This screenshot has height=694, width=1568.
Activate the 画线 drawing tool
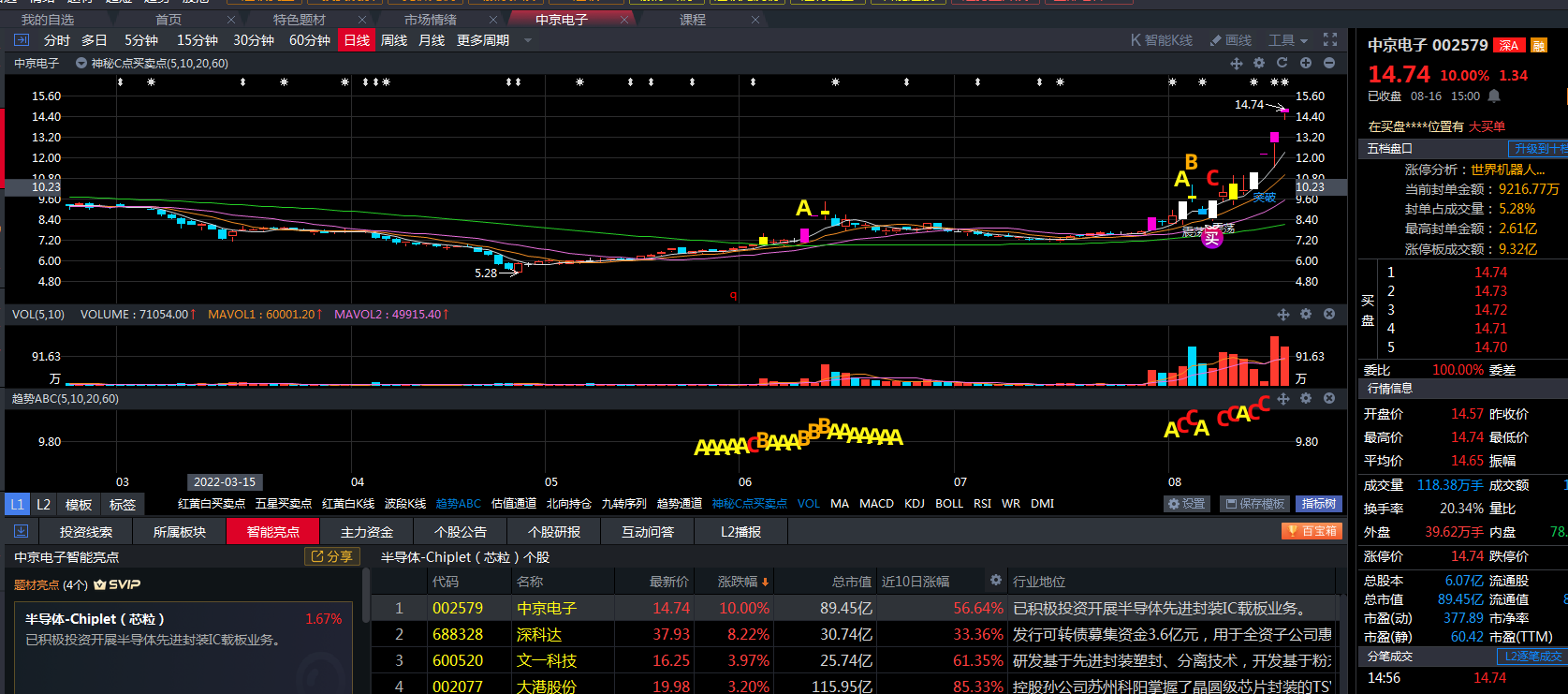click(1231, 40)
